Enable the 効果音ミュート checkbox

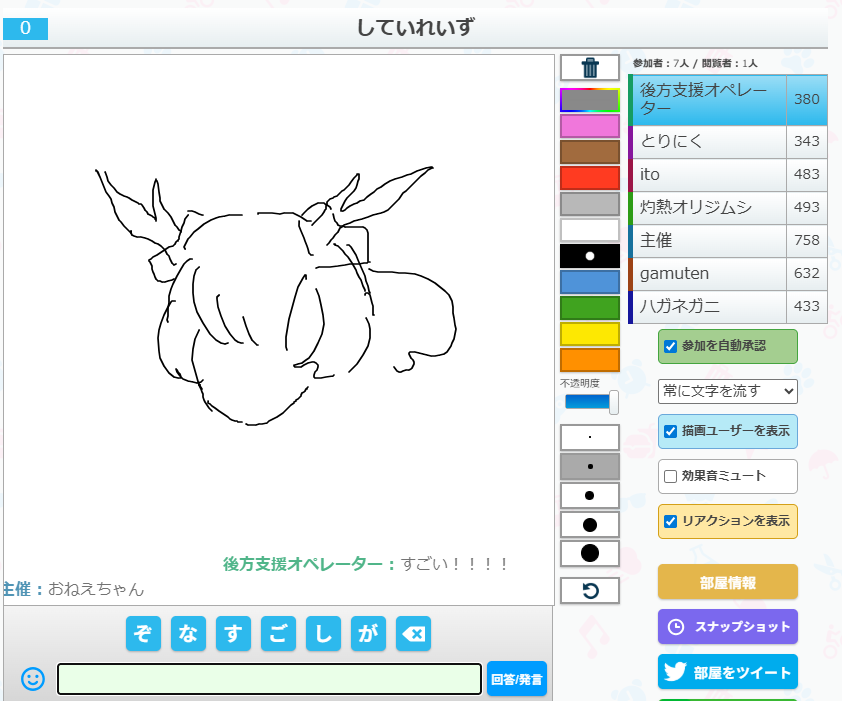coord(671,476)
